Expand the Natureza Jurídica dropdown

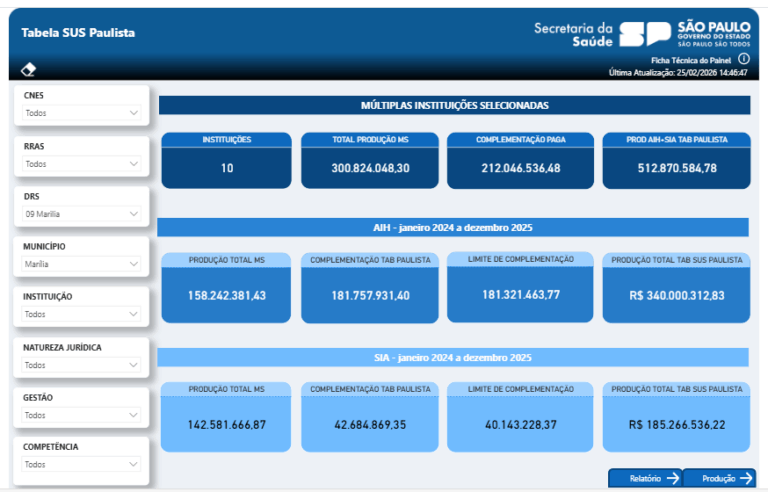coord(81,365)
